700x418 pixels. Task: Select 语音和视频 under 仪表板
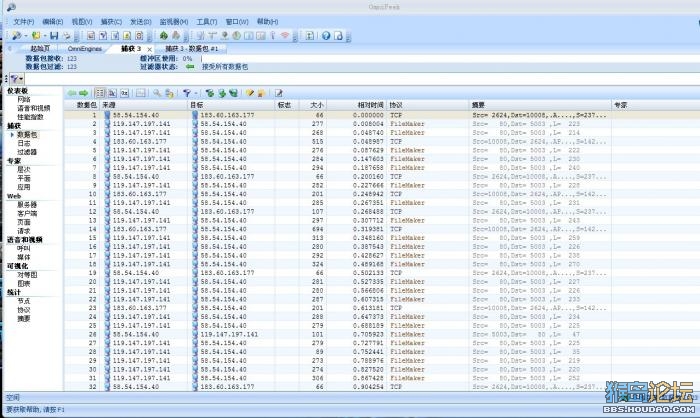point(34,108)
